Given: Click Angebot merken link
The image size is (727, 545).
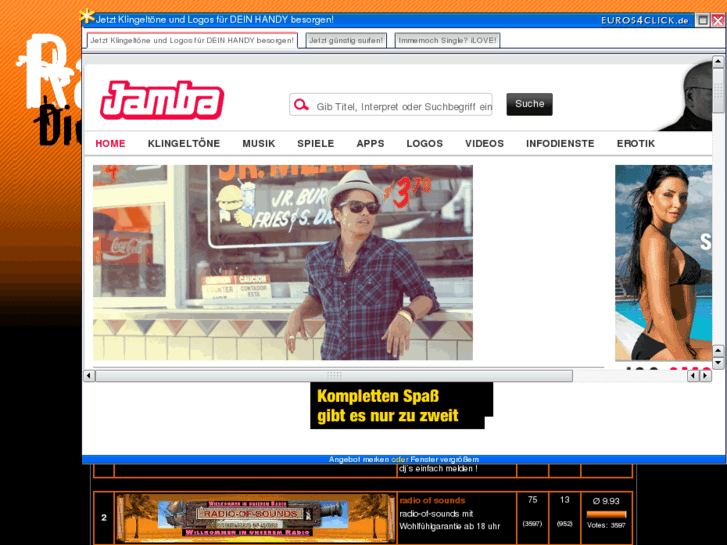Looking at the screenshot, I should (359, 459).
